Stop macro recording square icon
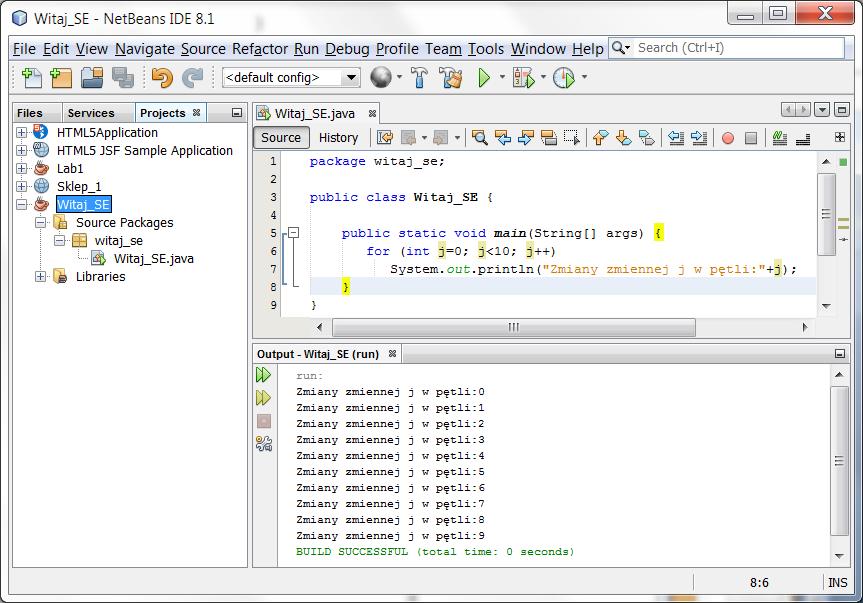Viewport: 863px width, 603px height. pyautogui.click(x=751, y=138)
